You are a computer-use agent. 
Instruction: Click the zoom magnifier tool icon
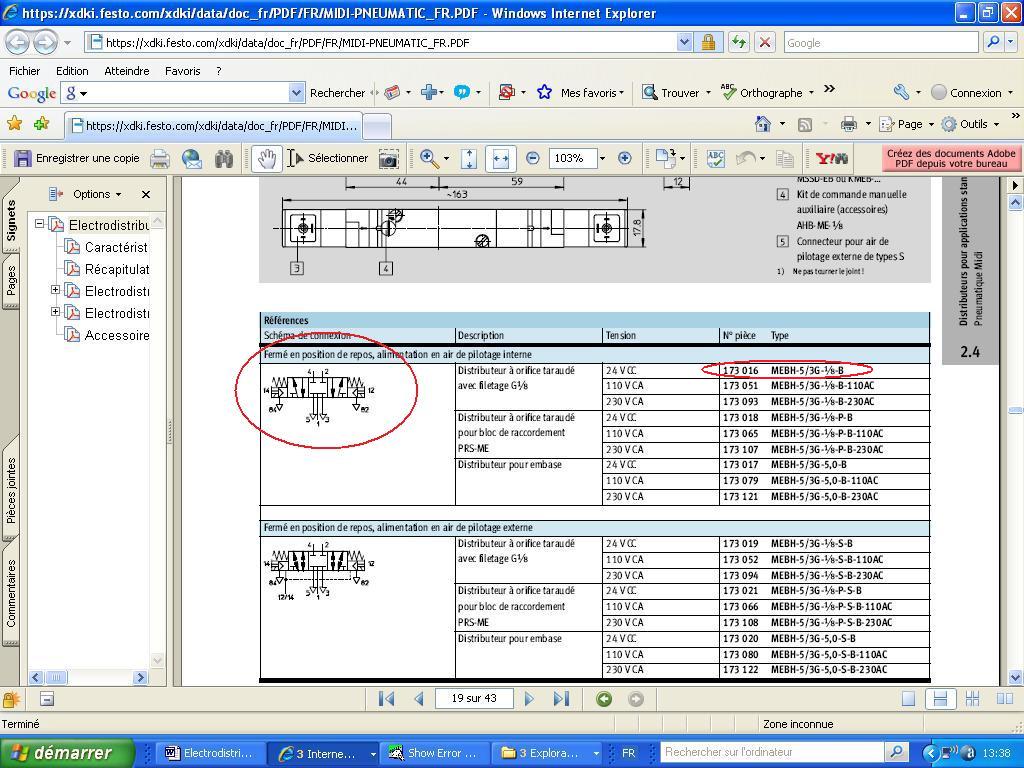429,158
